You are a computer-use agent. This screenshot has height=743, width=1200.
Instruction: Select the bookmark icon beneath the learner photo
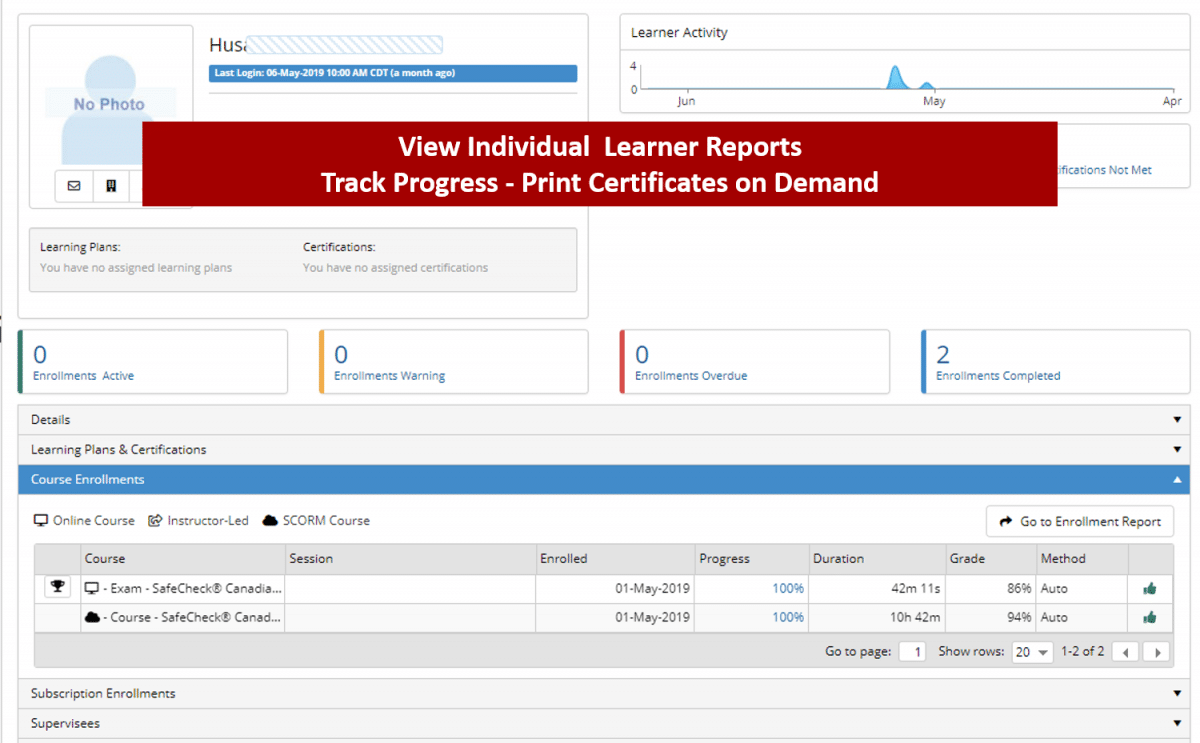(x=111, y=186)
